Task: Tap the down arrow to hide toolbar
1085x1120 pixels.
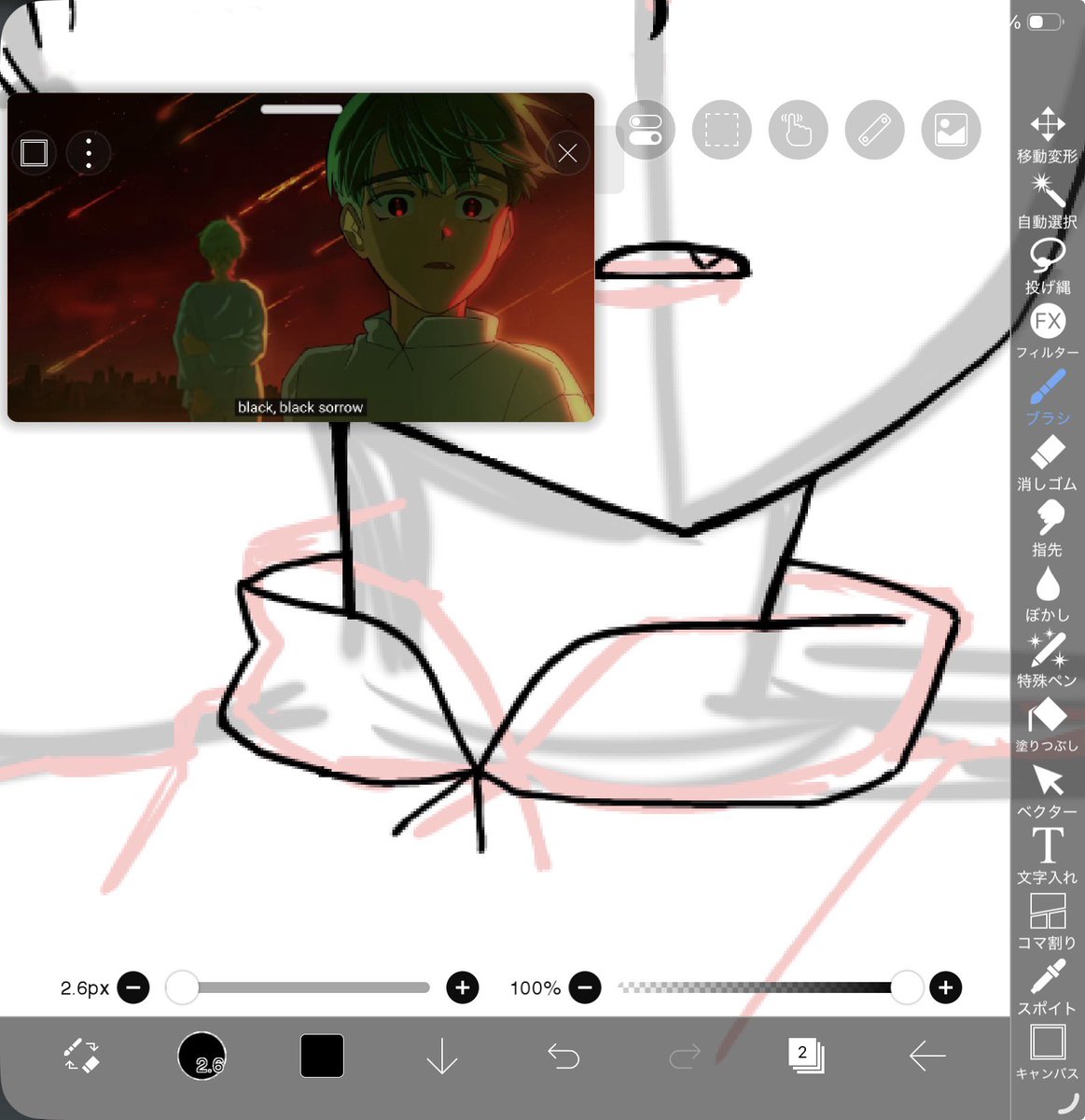Action: 441,1056
